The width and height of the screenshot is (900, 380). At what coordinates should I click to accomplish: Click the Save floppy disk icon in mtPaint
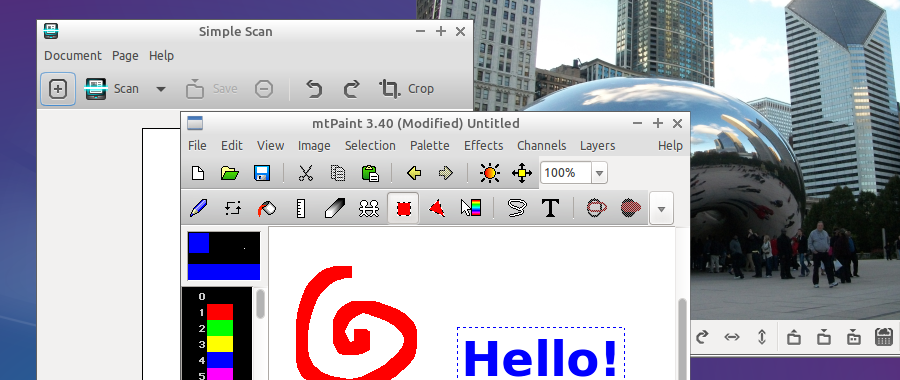[262, 173]
